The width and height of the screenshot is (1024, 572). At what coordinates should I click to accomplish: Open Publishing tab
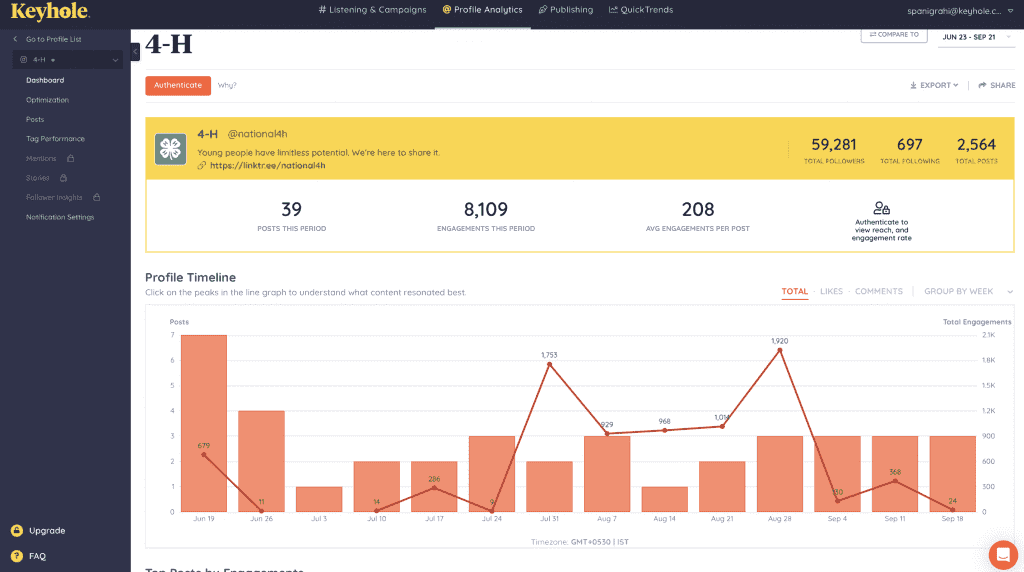click(x=566, y=10)
